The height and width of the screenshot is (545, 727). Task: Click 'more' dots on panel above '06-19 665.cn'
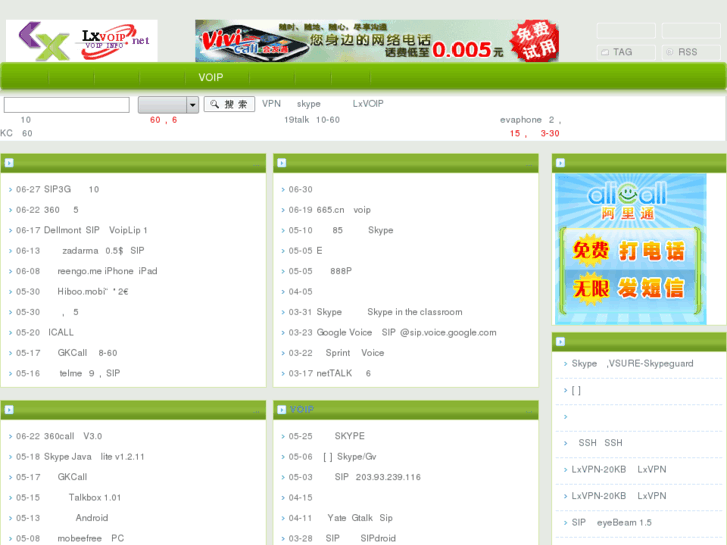[529, 165]
